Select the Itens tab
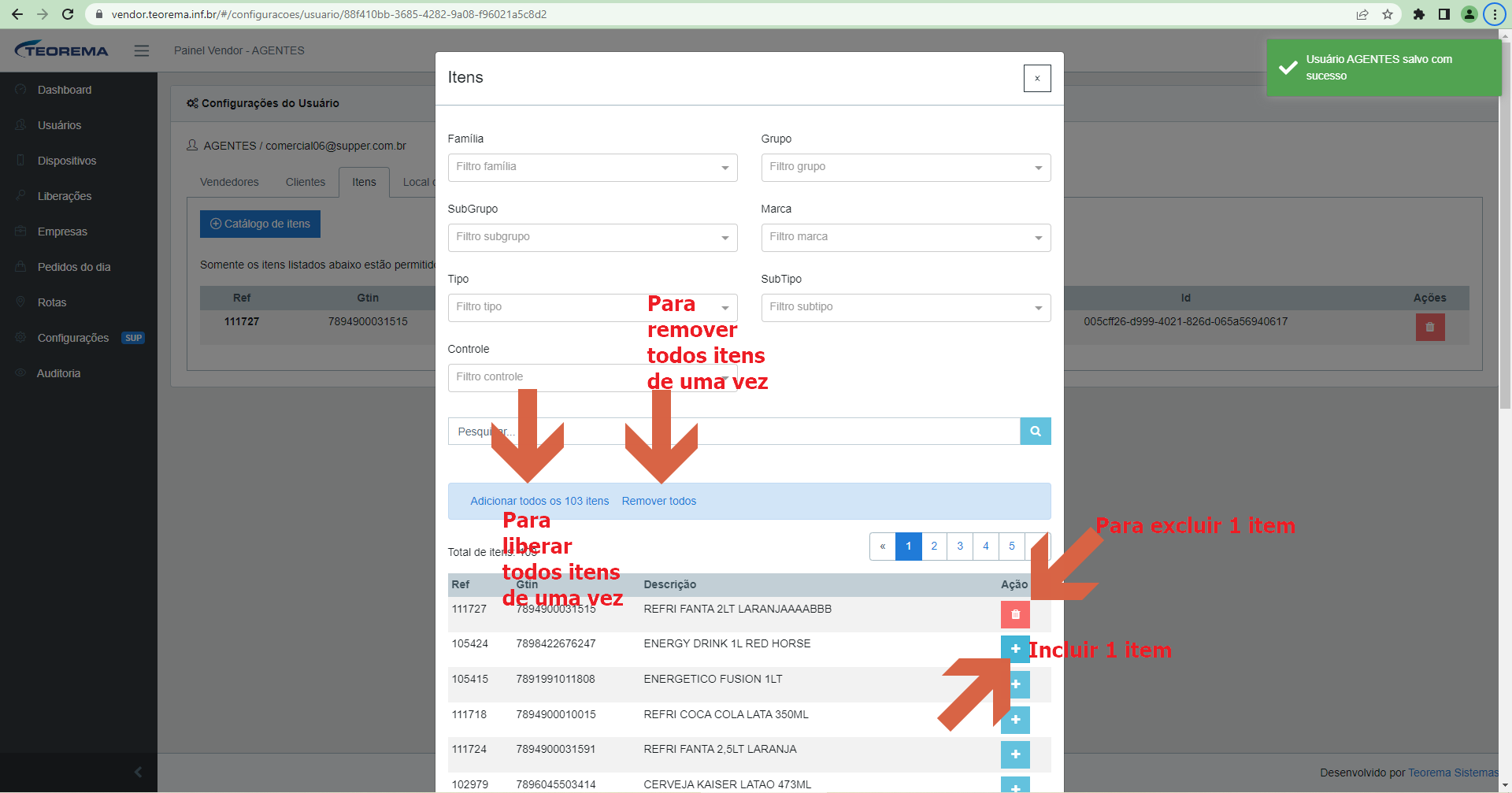The height and width of the screenshot is (793, 1512). (364, 182)
